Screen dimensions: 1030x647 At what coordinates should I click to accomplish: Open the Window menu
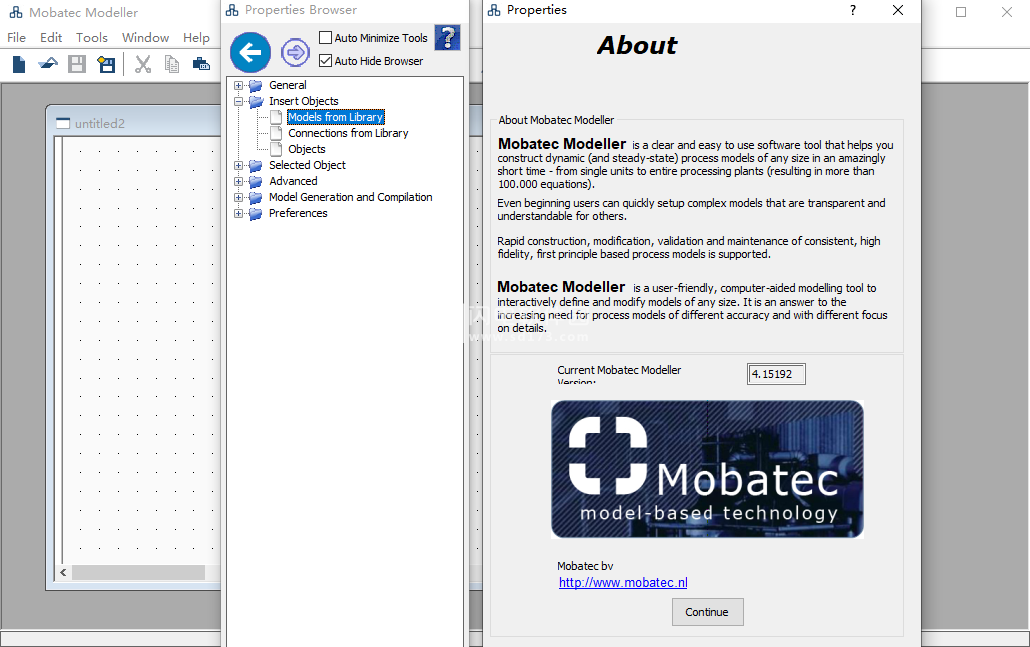pyautogui.click(x=145, y=37)
